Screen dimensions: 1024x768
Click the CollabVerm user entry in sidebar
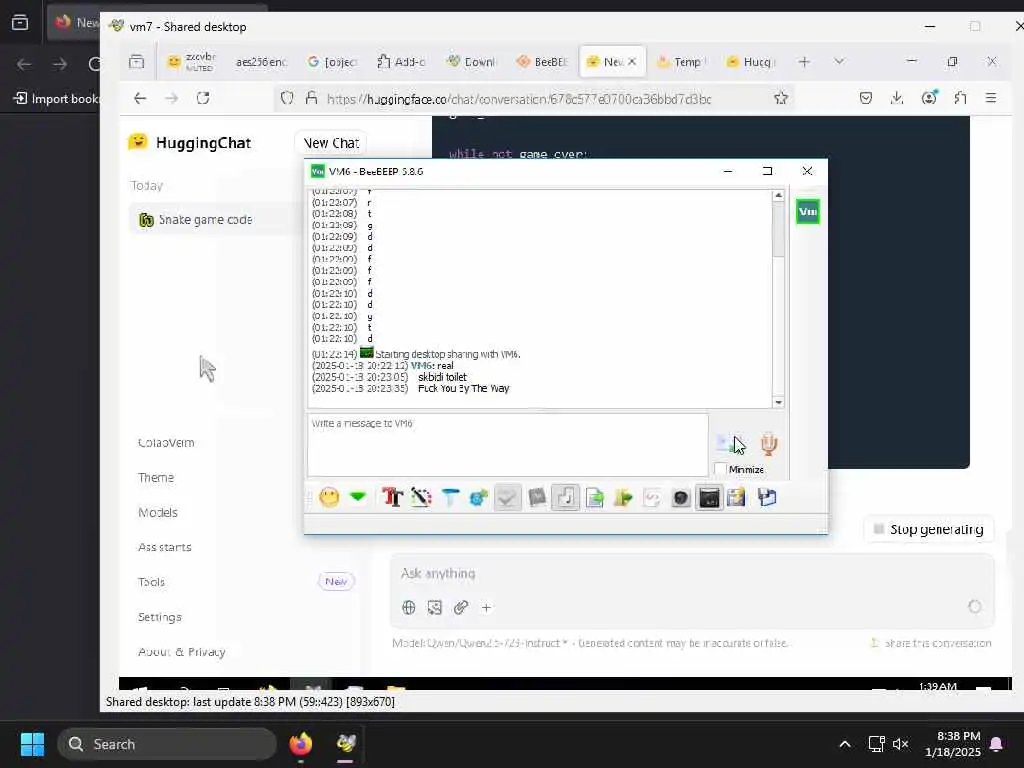[x=166, y=443]
